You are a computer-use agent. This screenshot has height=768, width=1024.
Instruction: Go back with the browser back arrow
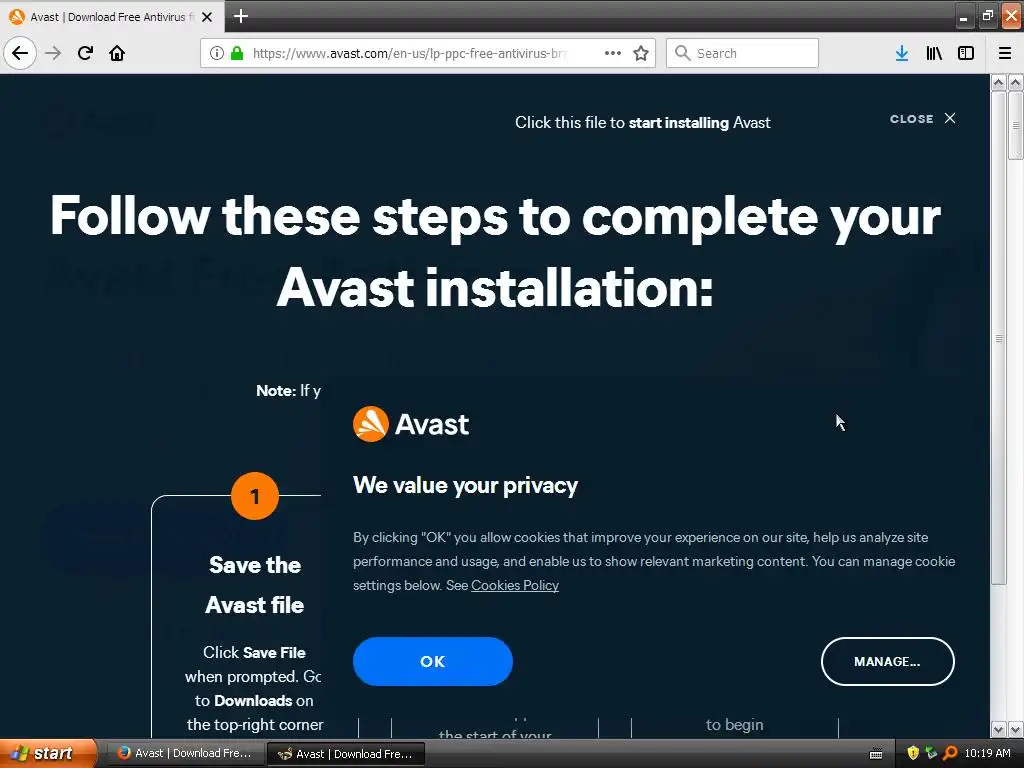(x=20, y=53)
